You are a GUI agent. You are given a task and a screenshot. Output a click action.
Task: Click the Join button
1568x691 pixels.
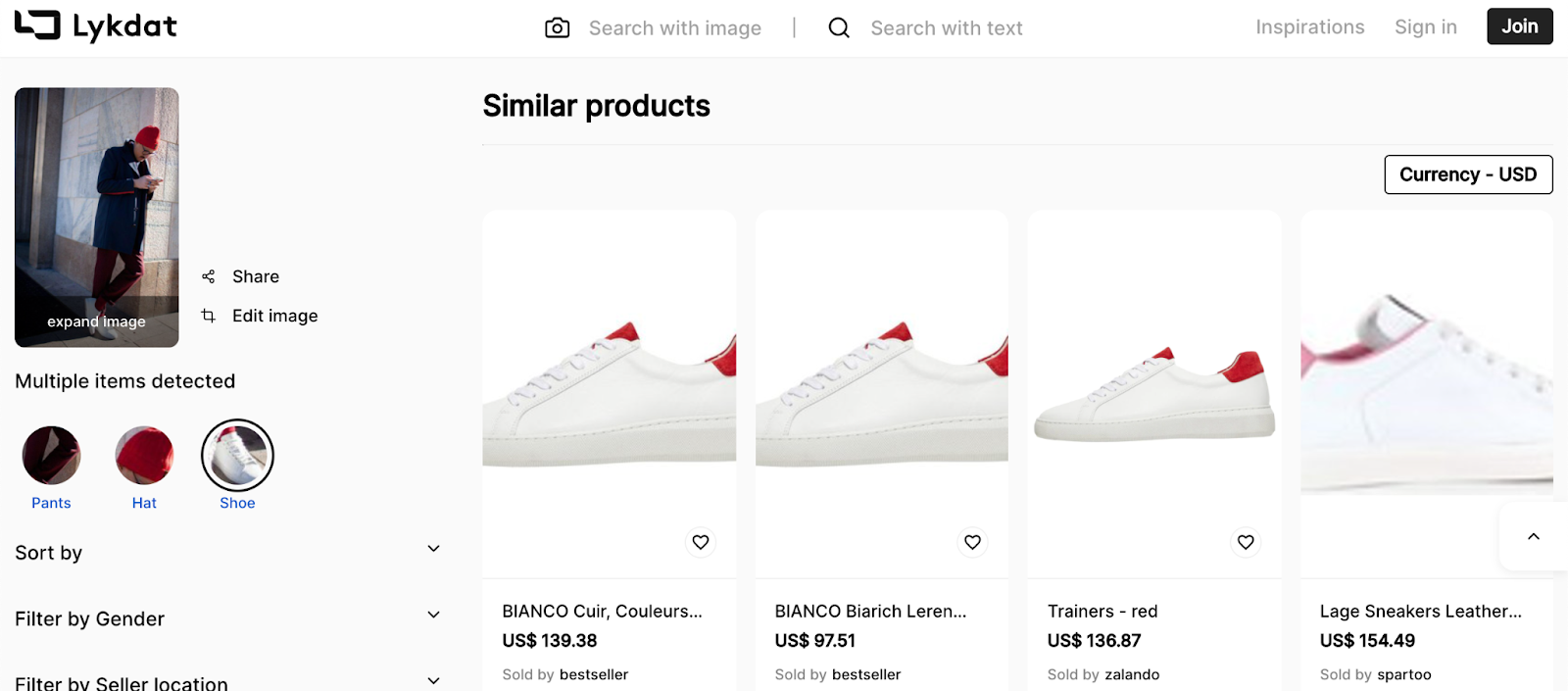point(1519,26)
